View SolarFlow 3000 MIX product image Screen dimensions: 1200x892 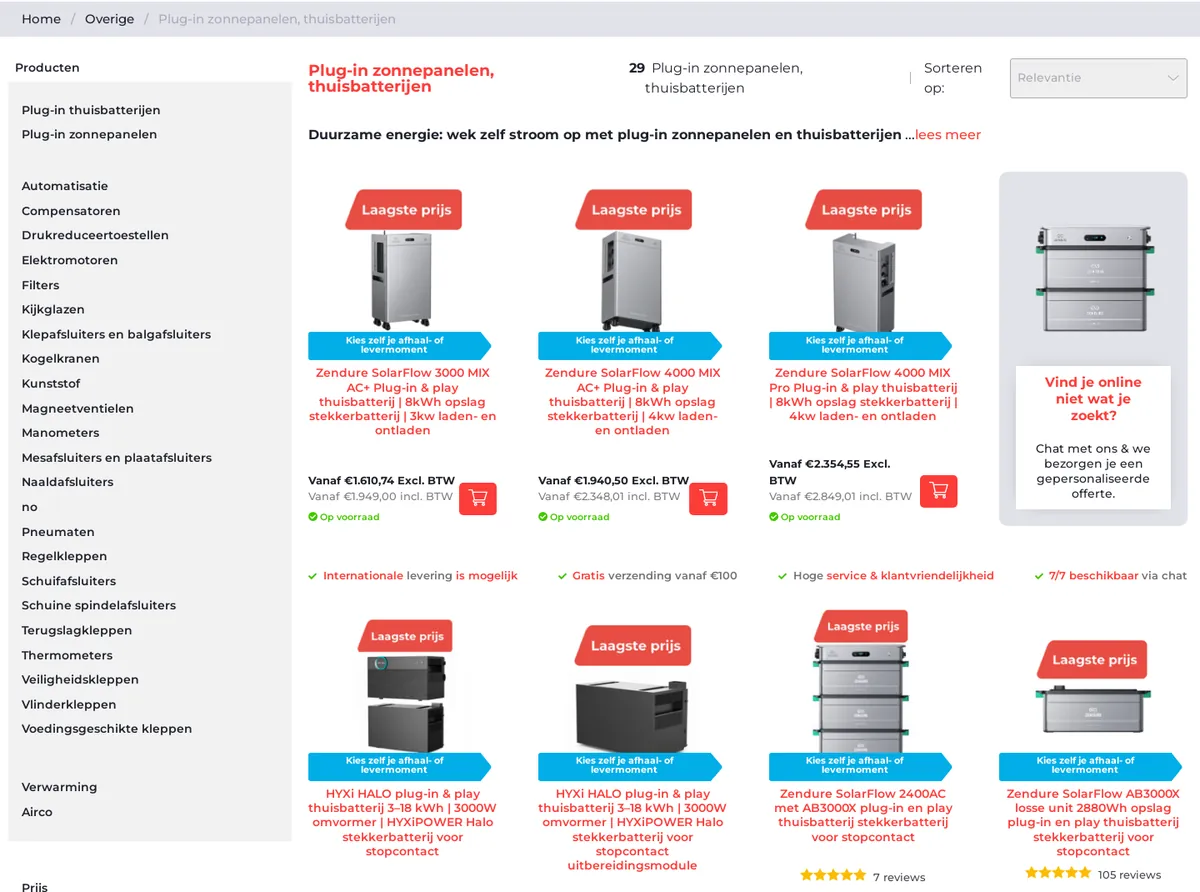click(x=400, y=280)
